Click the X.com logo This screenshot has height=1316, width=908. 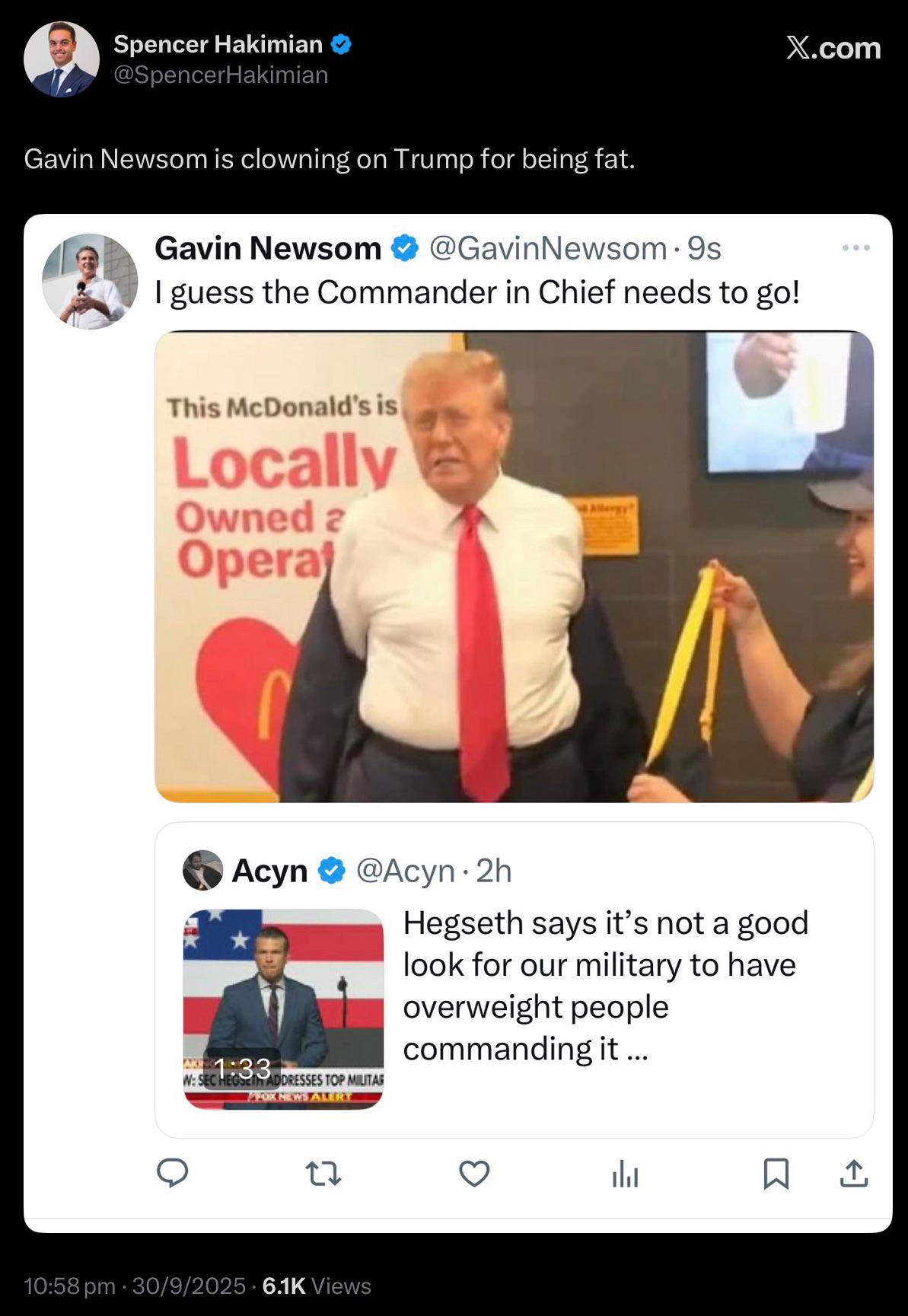833,48
